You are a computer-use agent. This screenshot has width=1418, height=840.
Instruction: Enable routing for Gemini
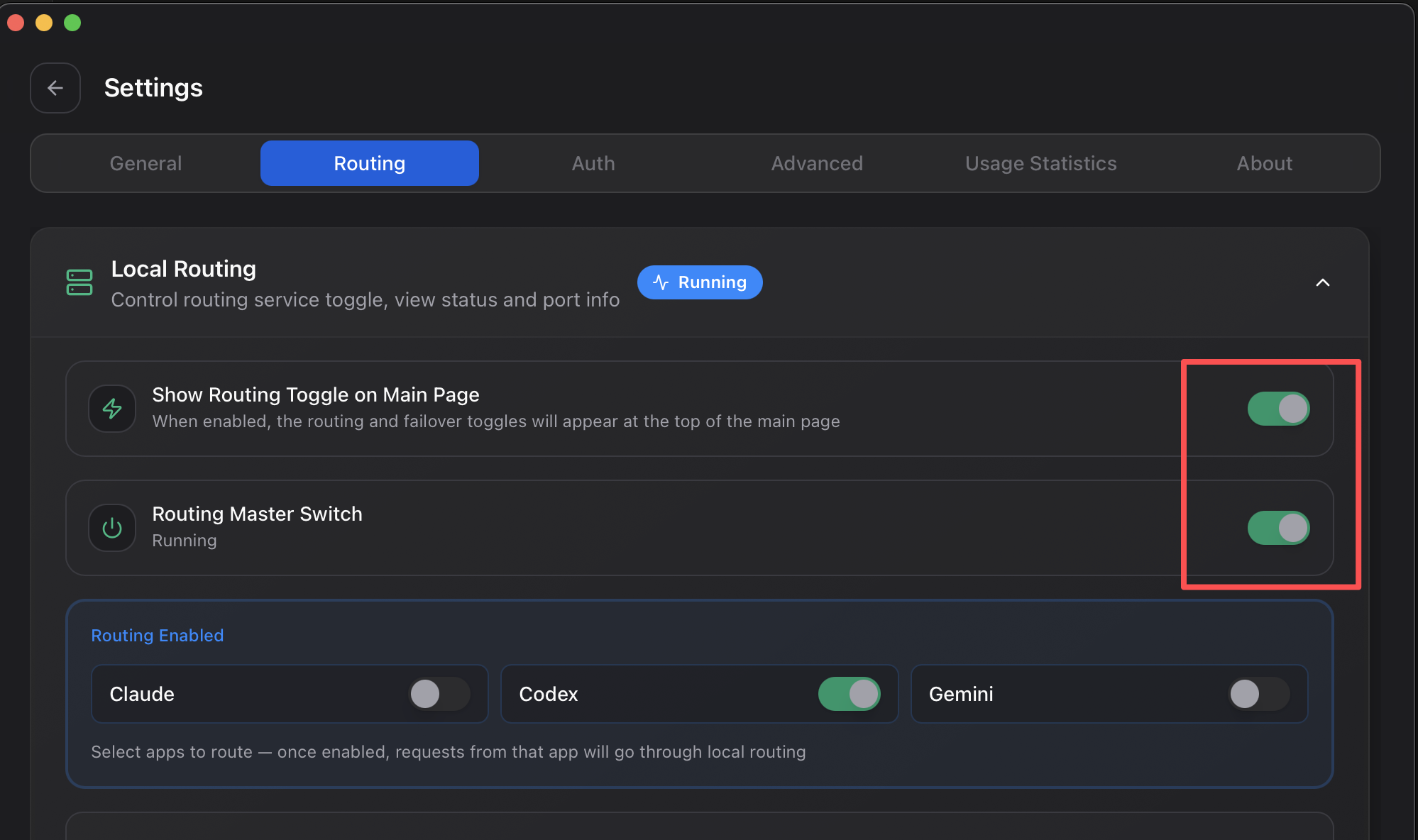(1259, 694)
